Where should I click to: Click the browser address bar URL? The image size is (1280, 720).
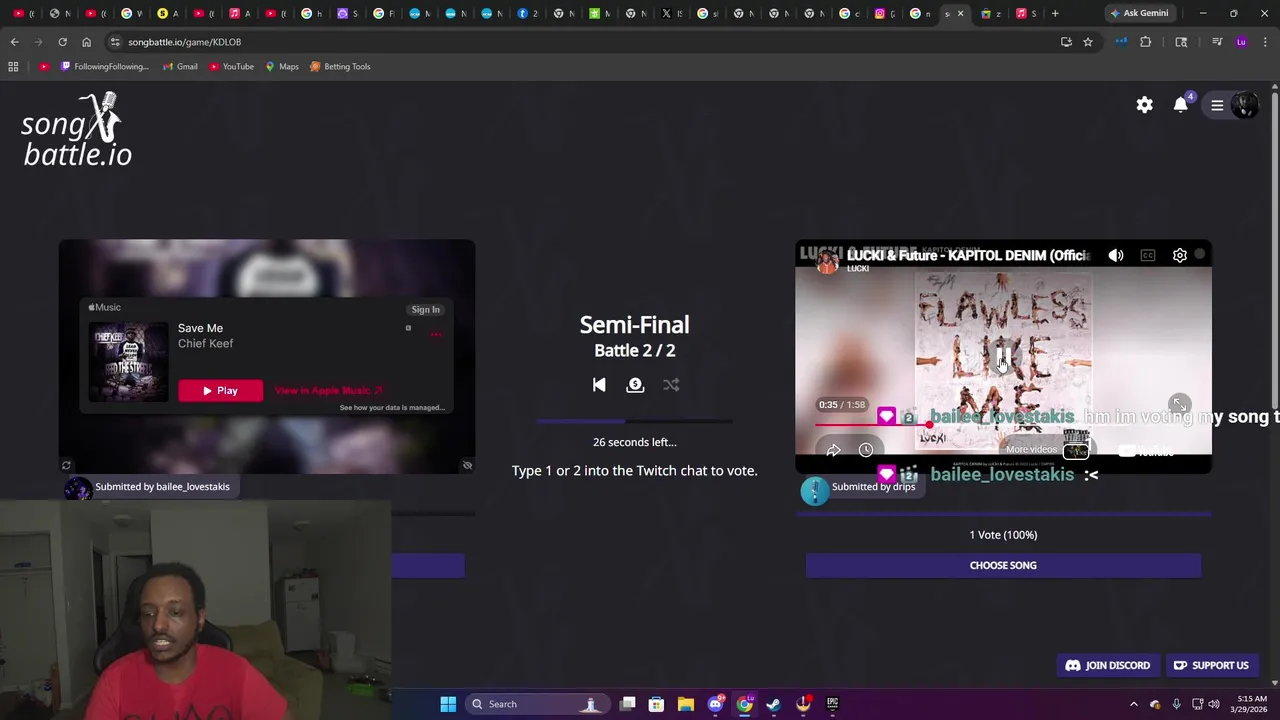click(x=185, y=42)
